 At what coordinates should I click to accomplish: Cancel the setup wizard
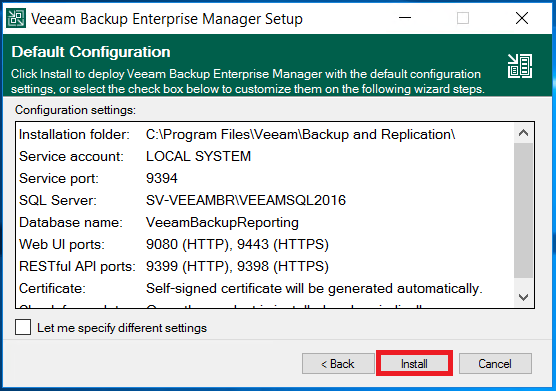[x=495, y=363]
